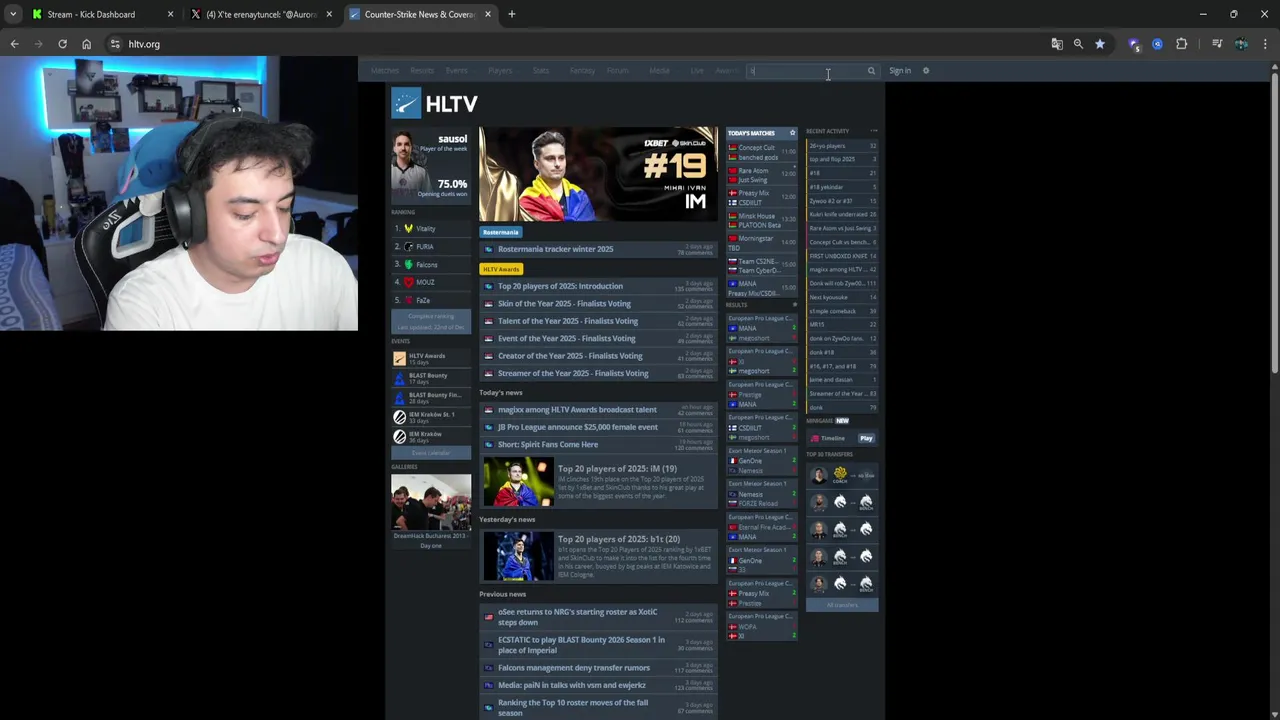This screenshot has width=1280, height=720.
Task: Open 'Falcons management deny transfer rumors' article
Action: pyautogui.click(x=599, y=668)
